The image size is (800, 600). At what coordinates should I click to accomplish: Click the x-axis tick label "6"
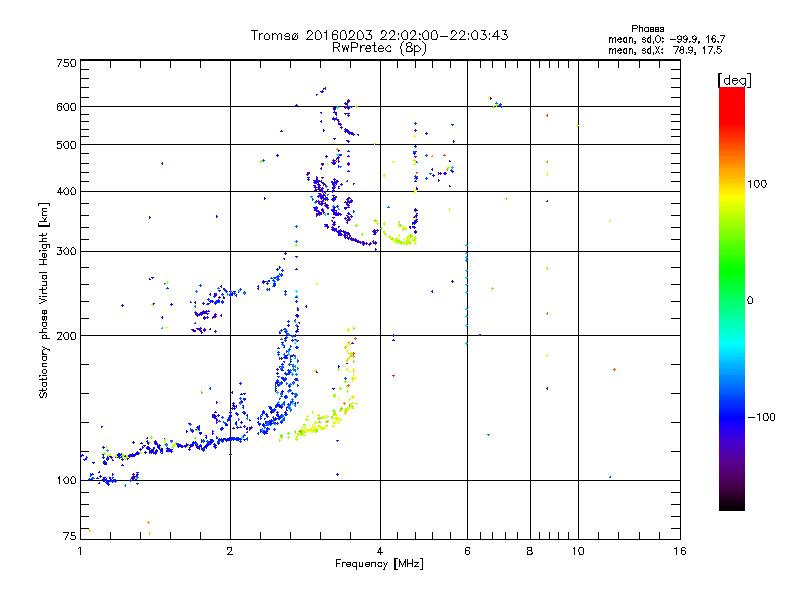coord(467,551)
